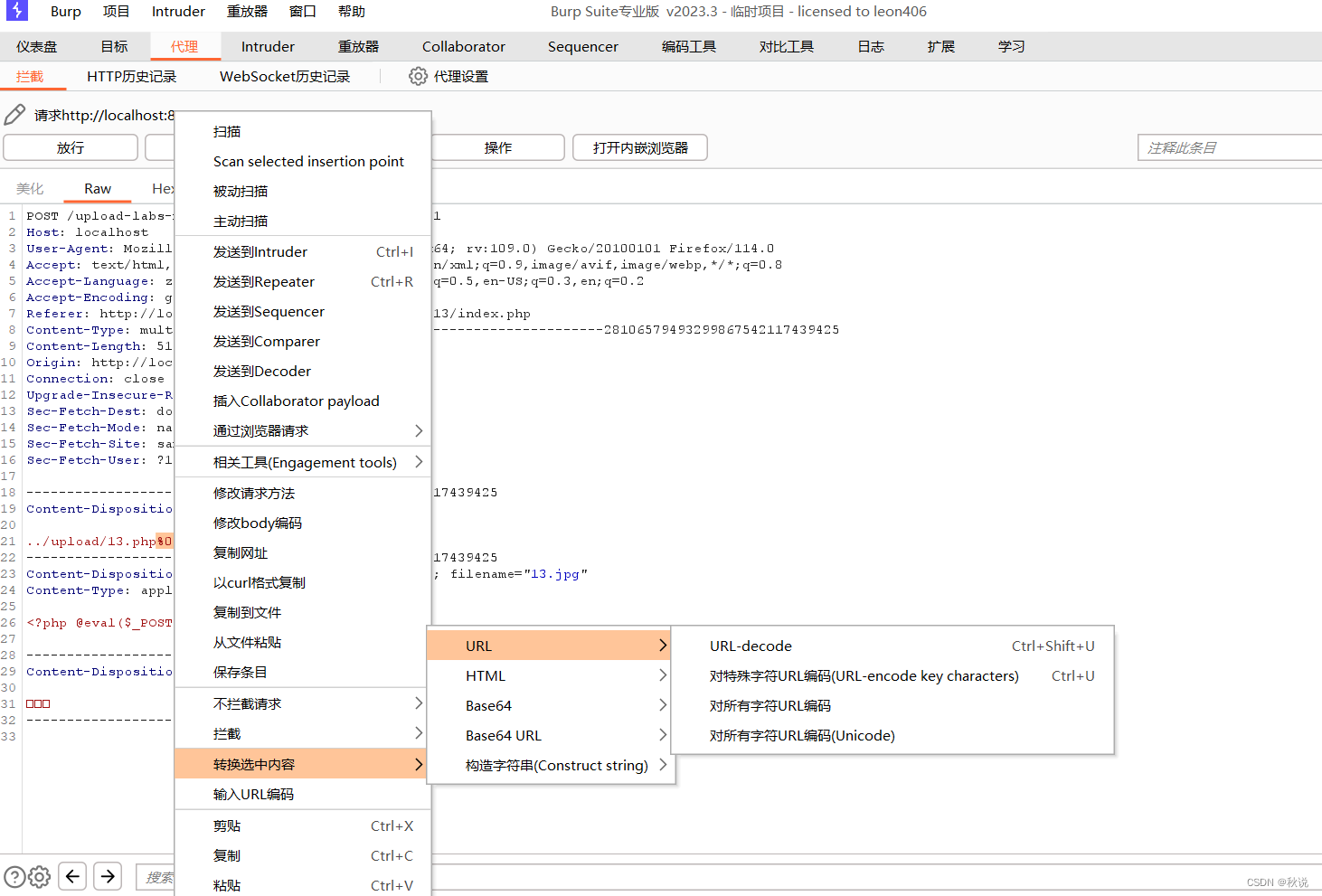1322x896 pixels.
Task: Expand the Base64 conversion submenu arrow
Action: (663, 705)
